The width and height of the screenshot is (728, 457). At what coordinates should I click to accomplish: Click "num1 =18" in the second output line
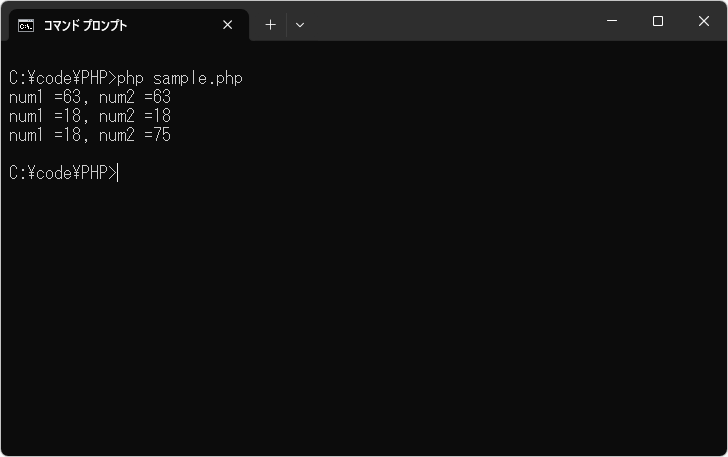(44, 116)
